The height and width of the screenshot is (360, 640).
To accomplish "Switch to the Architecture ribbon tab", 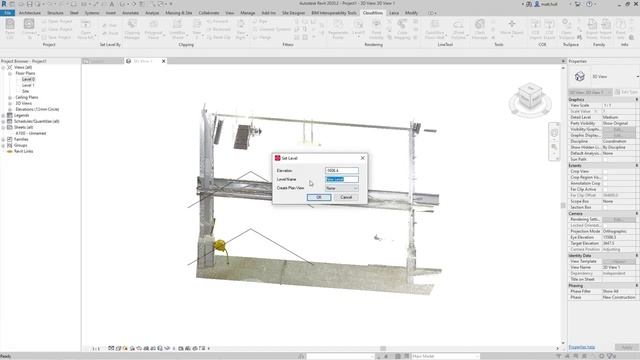I will coord(30,13).
